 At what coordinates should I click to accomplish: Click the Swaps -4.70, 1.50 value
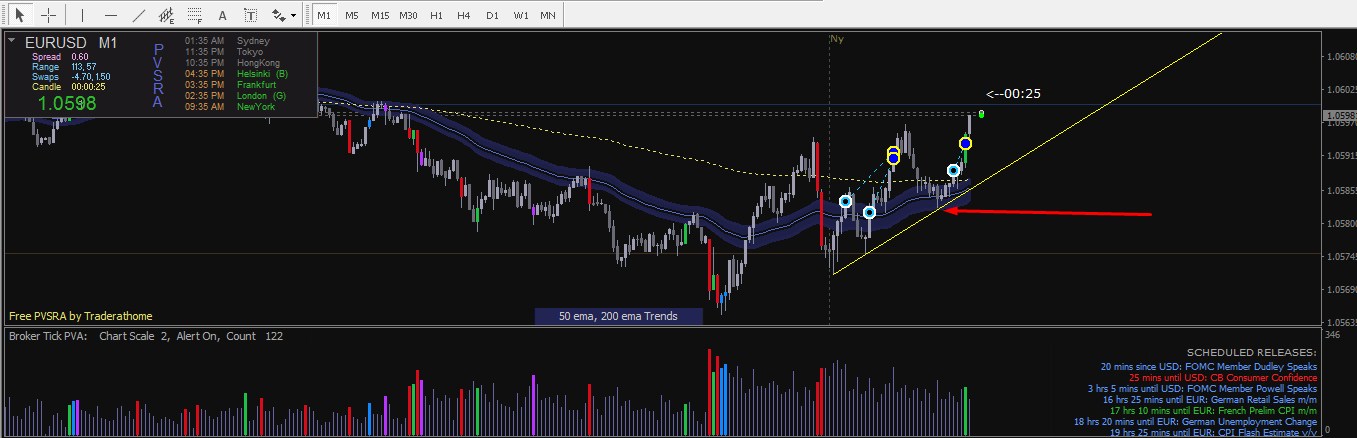pyautogui.click(x=91, y=77)
